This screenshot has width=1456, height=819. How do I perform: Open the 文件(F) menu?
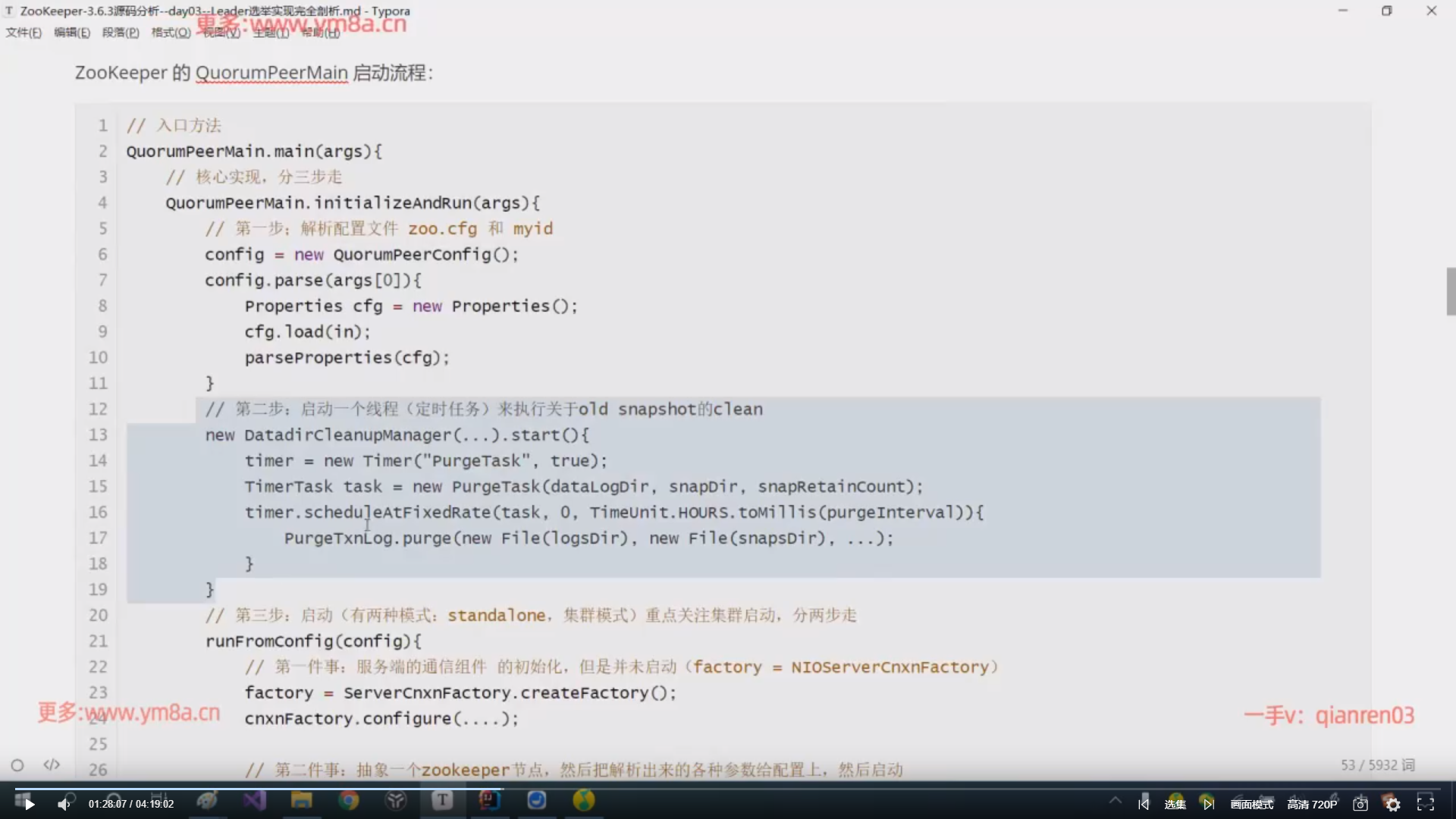(x=24, y=33)
